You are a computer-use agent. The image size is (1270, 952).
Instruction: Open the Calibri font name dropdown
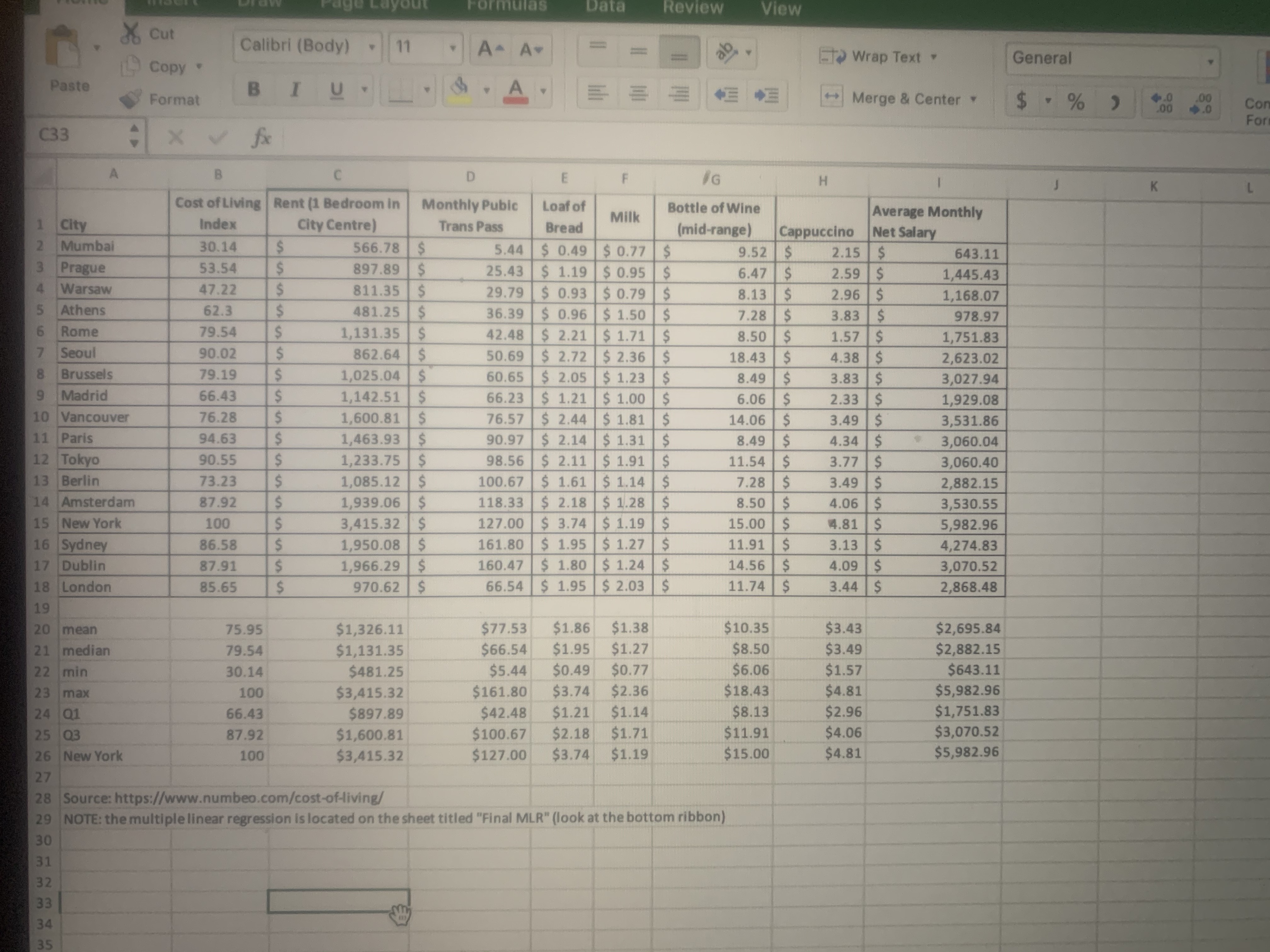[x=372, y=47]
